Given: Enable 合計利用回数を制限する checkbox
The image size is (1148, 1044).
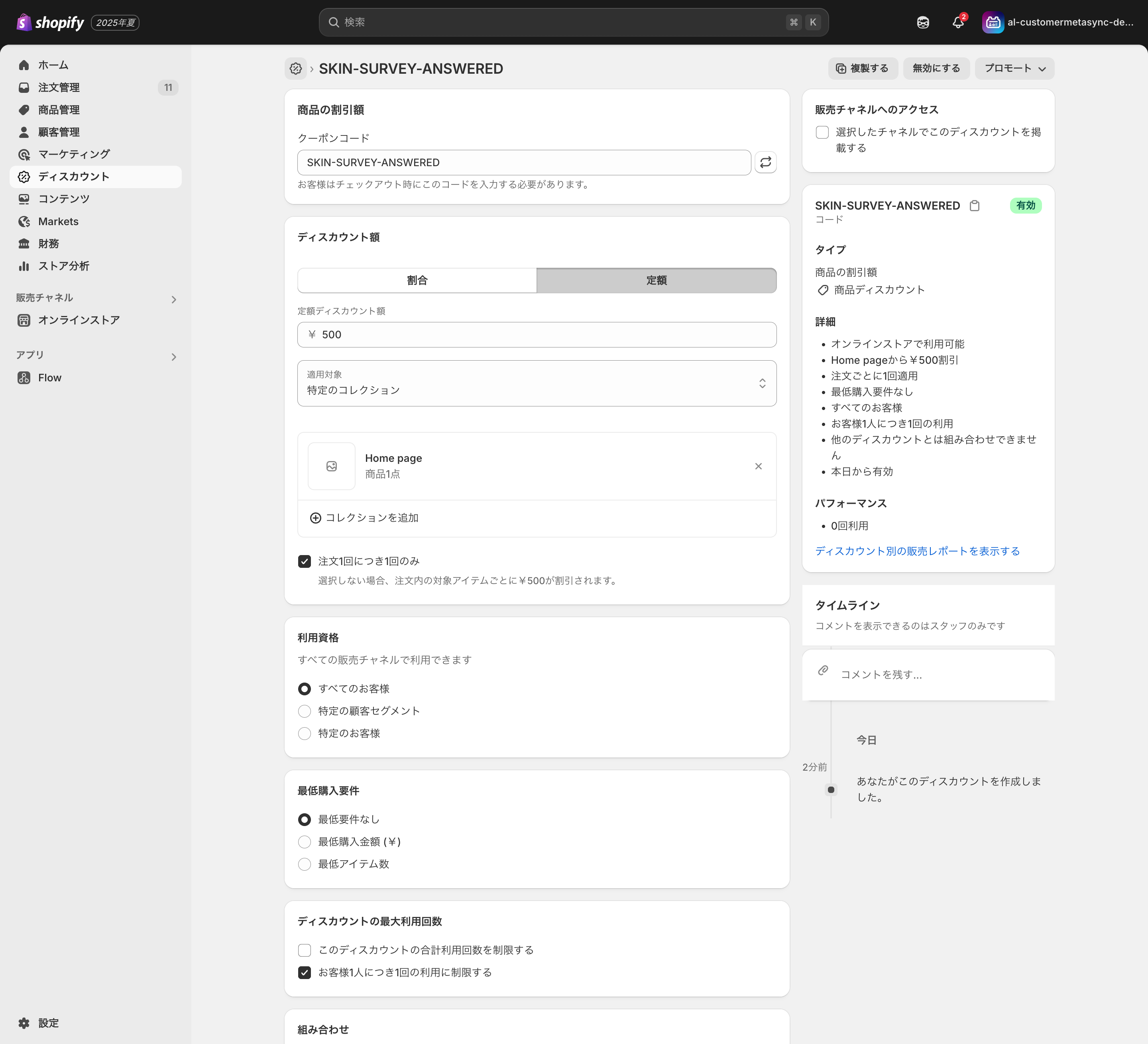Looking at the screenshot, I should click(305, 950).
